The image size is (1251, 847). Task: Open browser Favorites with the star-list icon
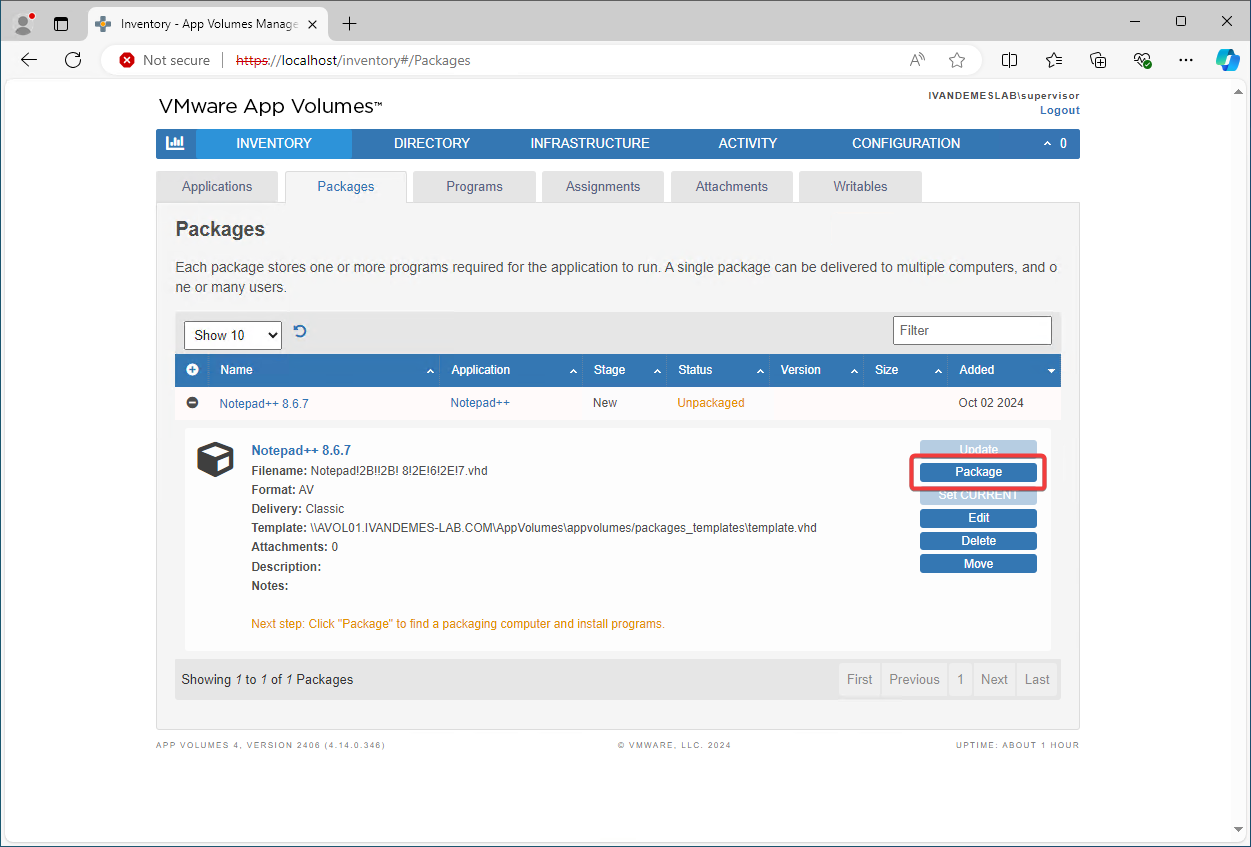pos(1054,60)
